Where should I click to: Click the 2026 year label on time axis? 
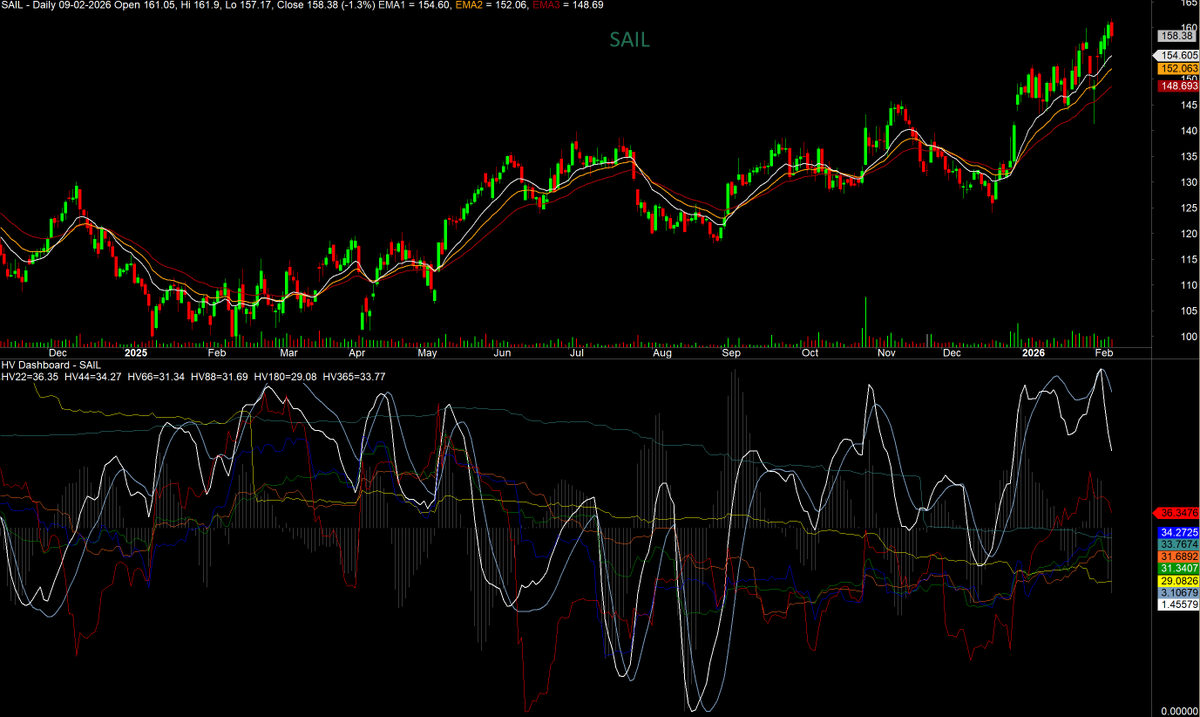tap(1034, 353)
